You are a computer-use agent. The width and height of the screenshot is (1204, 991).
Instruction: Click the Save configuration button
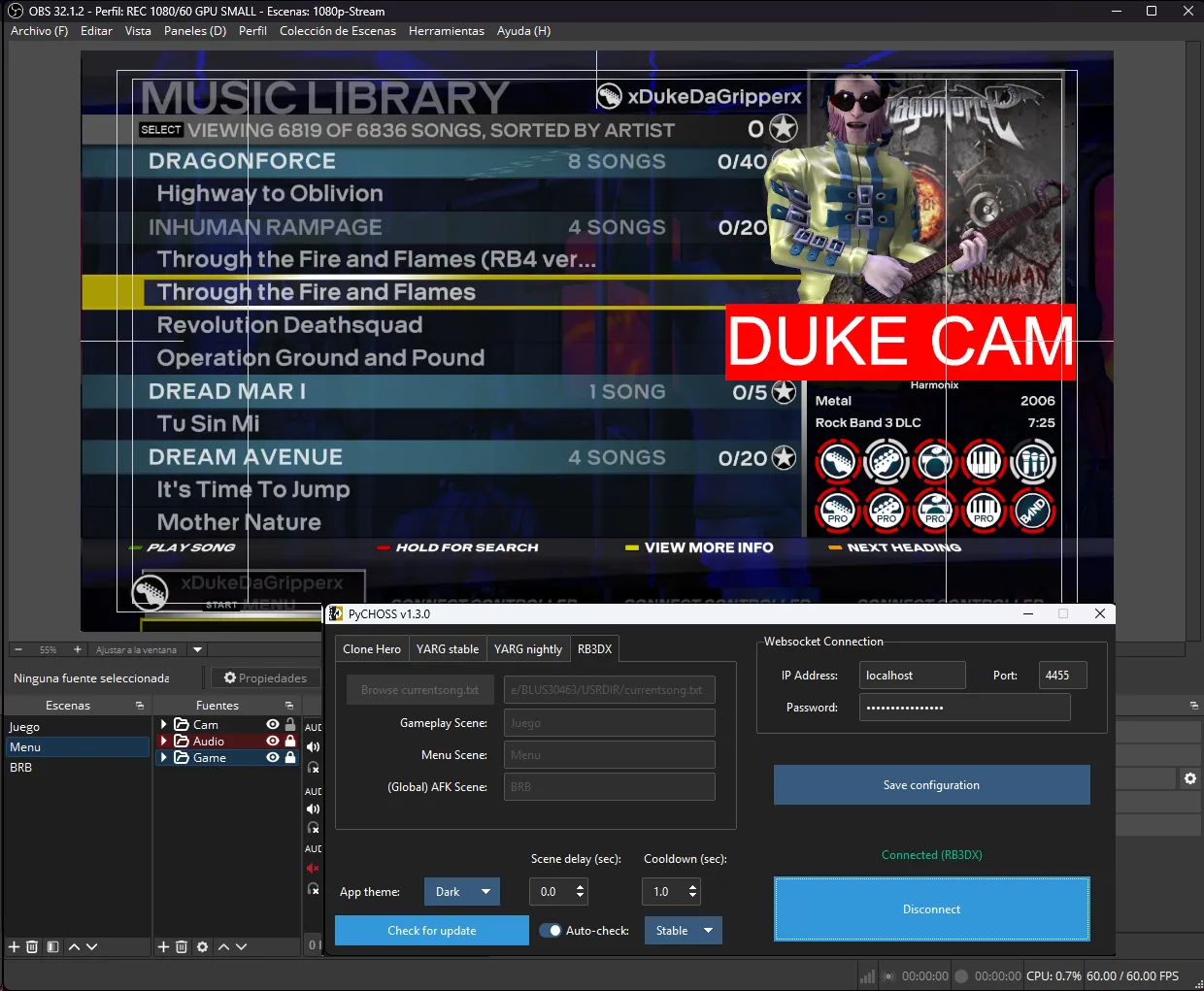(932, 785)
